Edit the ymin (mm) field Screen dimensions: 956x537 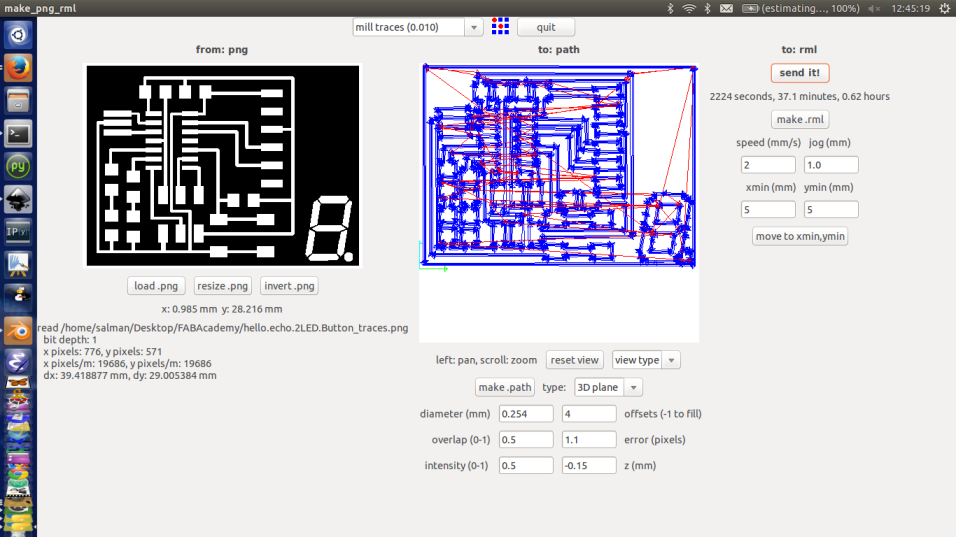pos(830,209)
